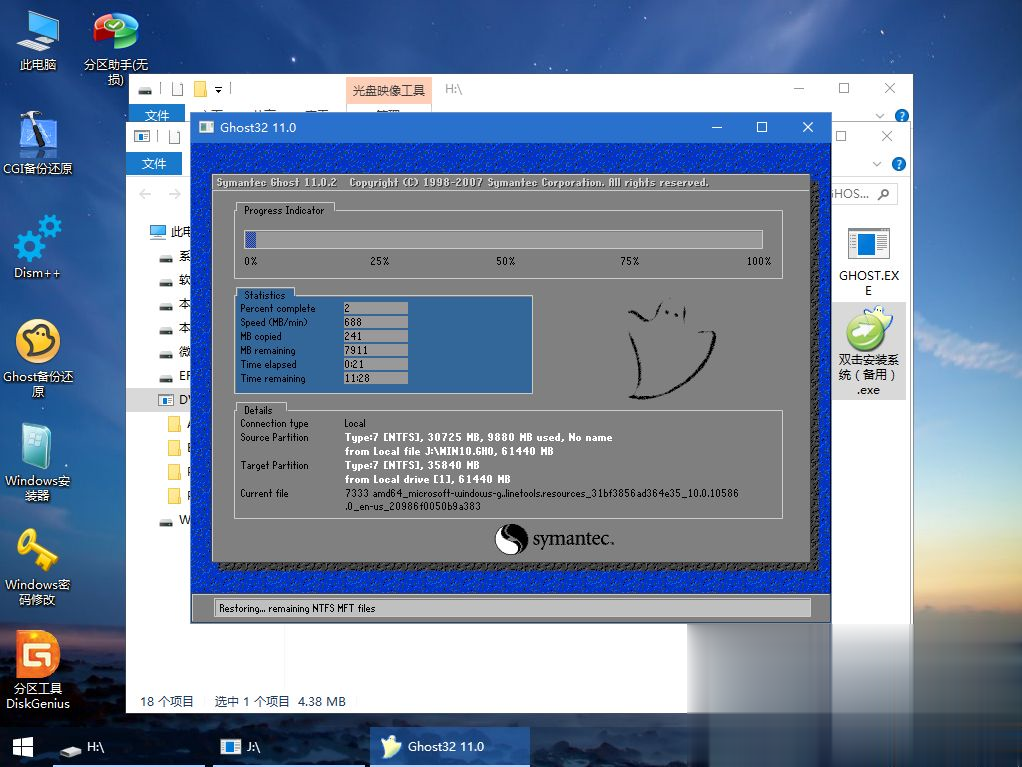1022x767 pixels.
Task: Select 双击安装系统（备用）.exe file
Action: click(869, 352)
